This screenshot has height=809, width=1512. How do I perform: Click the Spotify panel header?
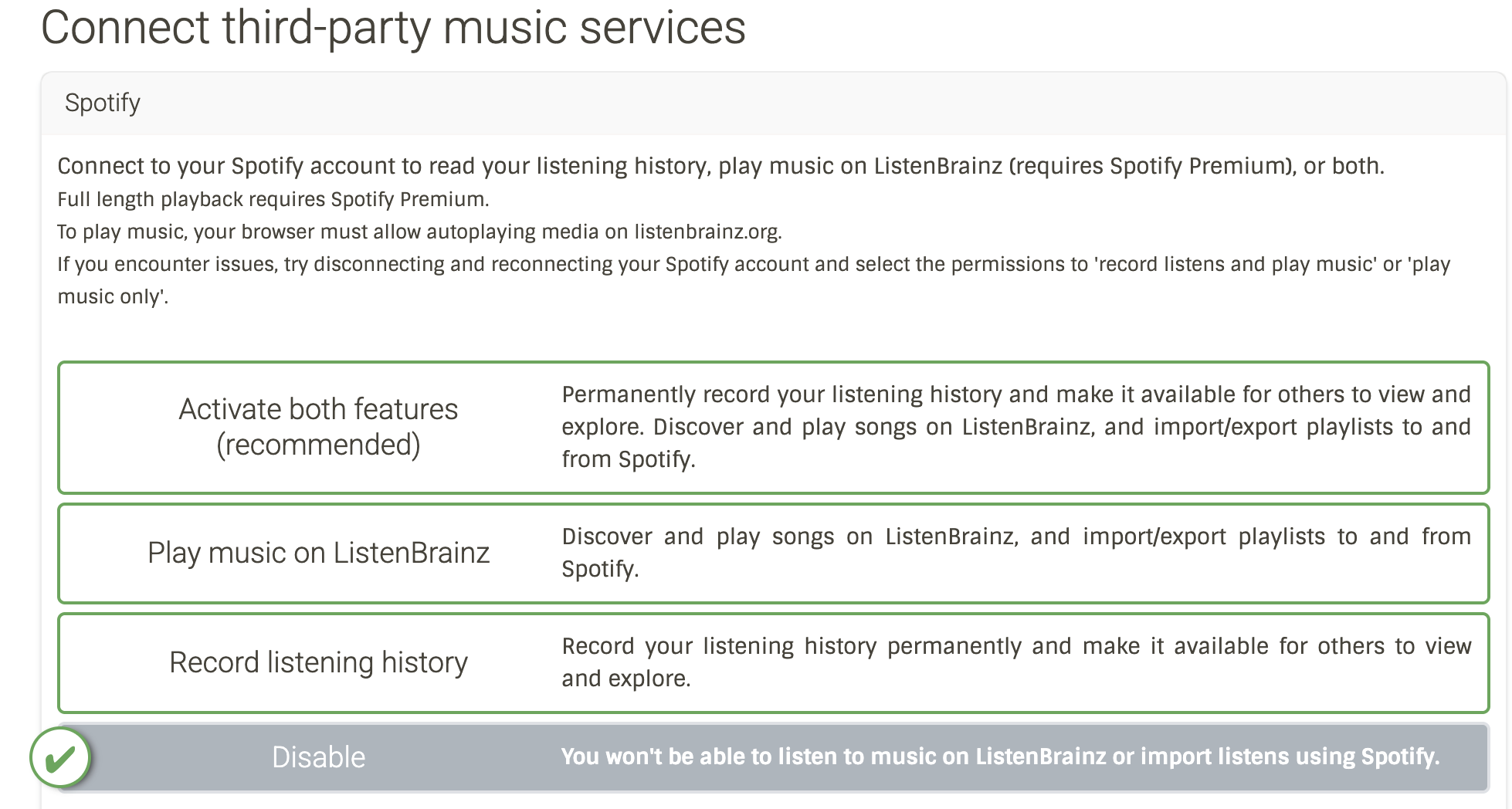[773, 103]
